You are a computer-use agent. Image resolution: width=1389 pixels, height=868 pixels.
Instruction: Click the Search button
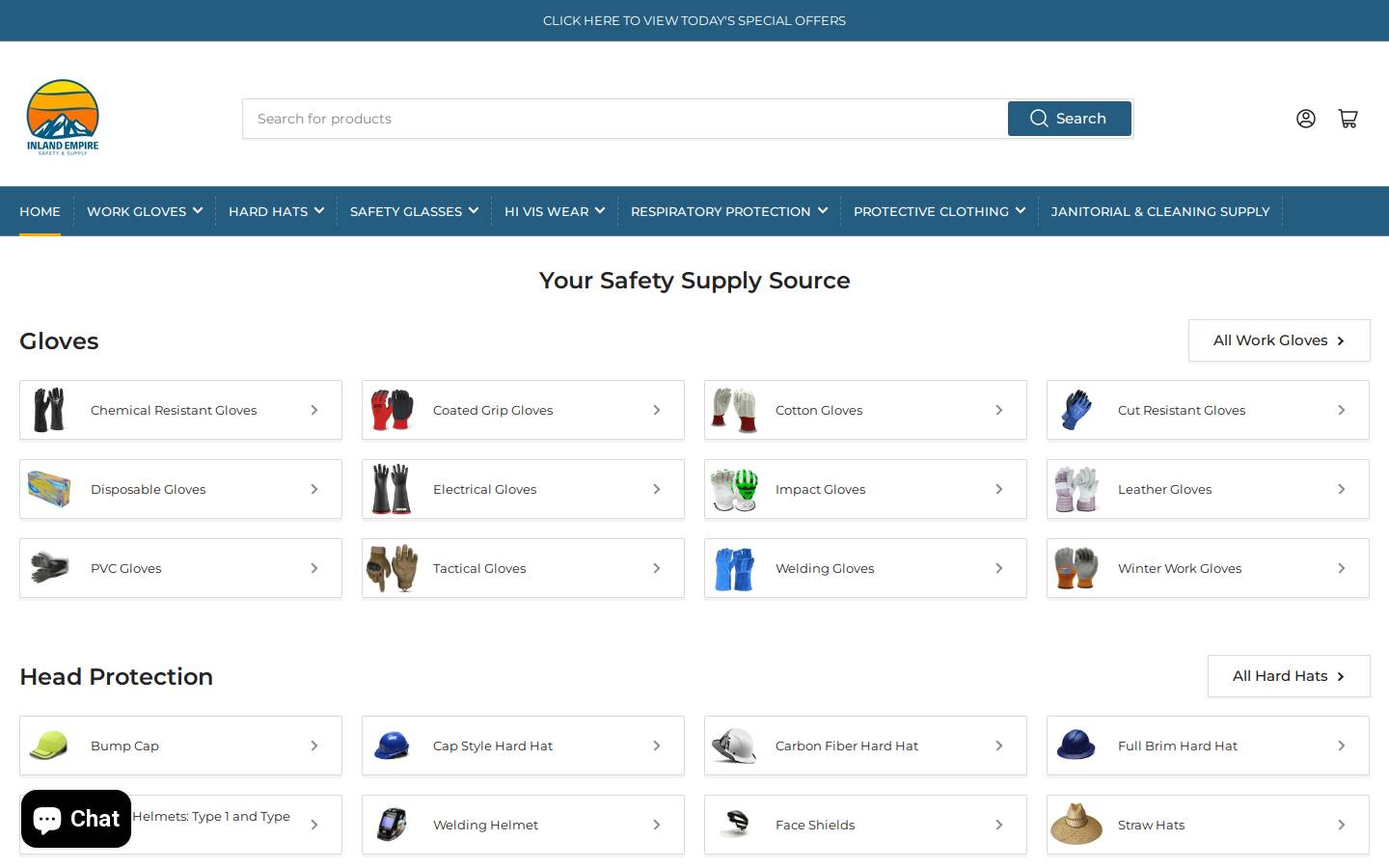pyautogui.click(x=1070, y=119)
